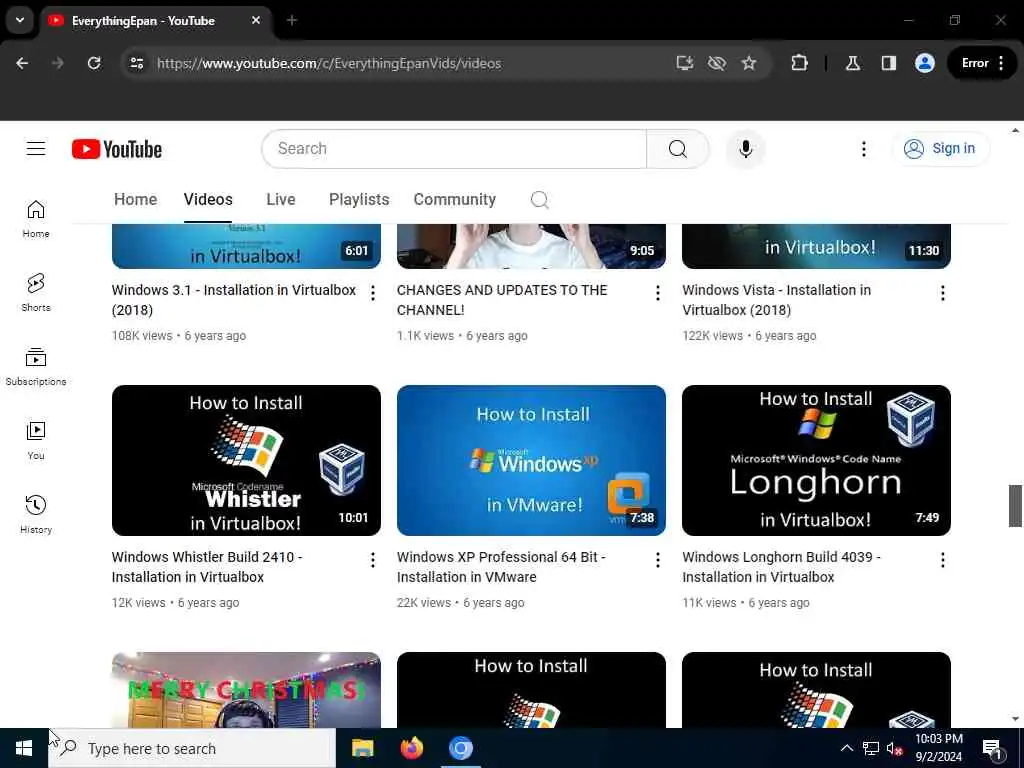The width and height of the screenshot is (1024, 768).
Task: Open the taskbar clock showing 10:03 PM
Action: (x=938, y=748)
